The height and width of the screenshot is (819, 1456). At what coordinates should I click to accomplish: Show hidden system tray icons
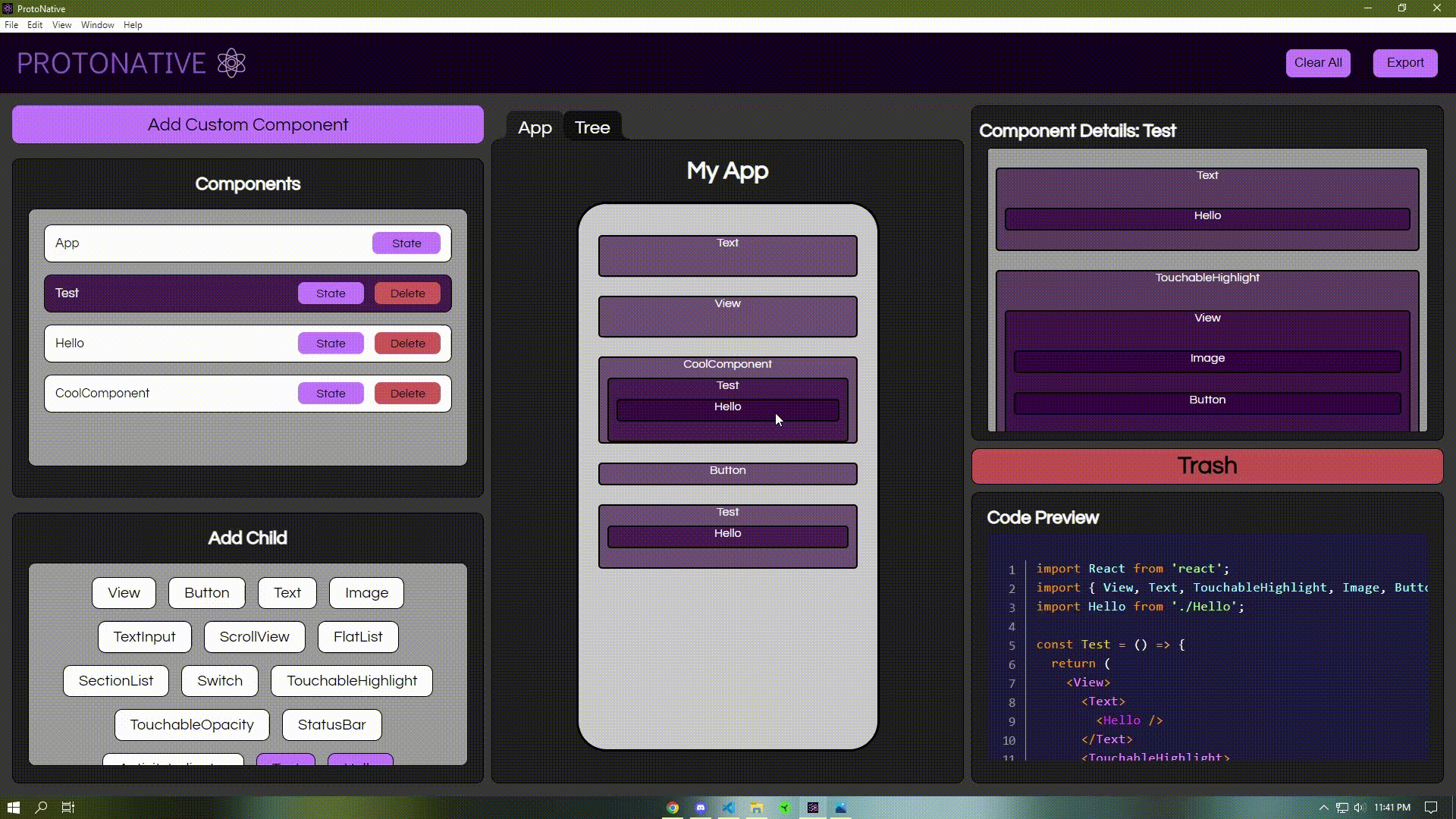pos(1324,808)
